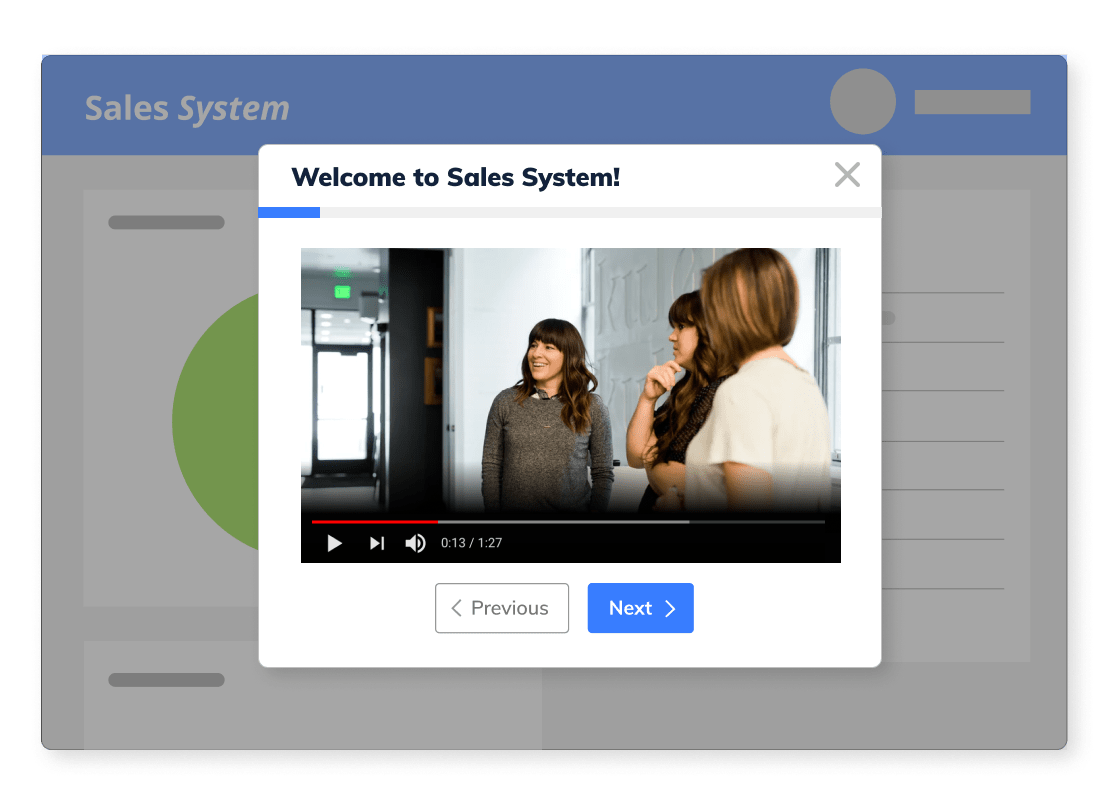Click the skip-to-next video icon
Image resolution: width=1108 pixels, height=805 pixels.
(x=377, y=543)
